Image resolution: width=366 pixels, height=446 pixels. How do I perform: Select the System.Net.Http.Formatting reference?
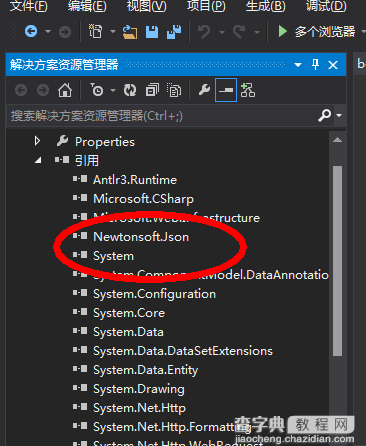pyautogui.click(x=172, y=427)
